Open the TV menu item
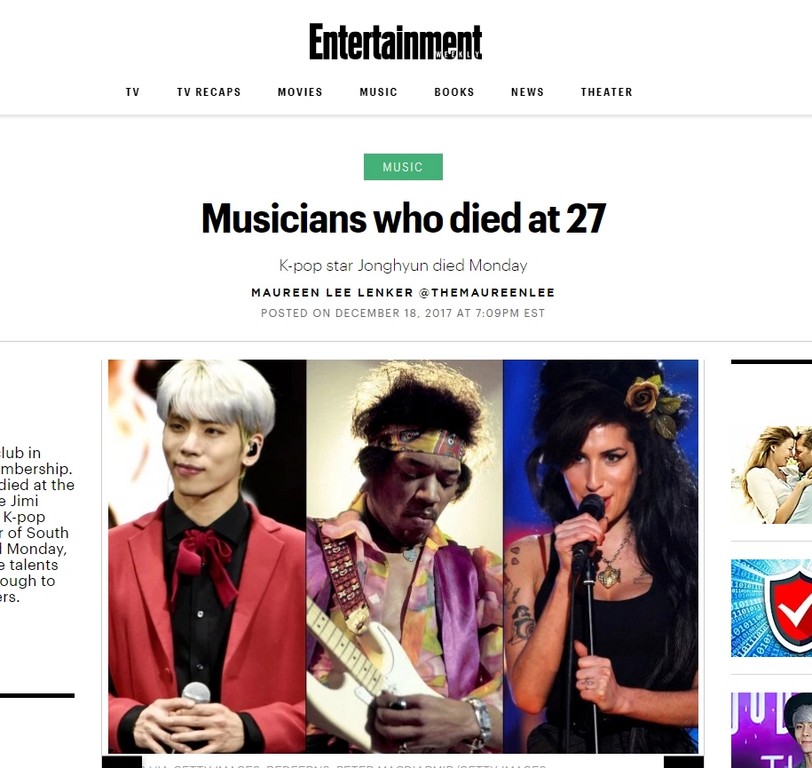The height and width of the screenshot is (768, 812). [133, 92]
